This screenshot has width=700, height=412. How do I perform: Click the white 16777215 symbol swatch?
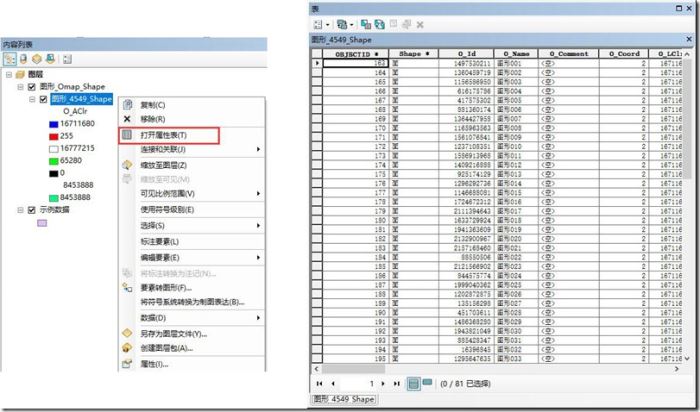(54, 149)
